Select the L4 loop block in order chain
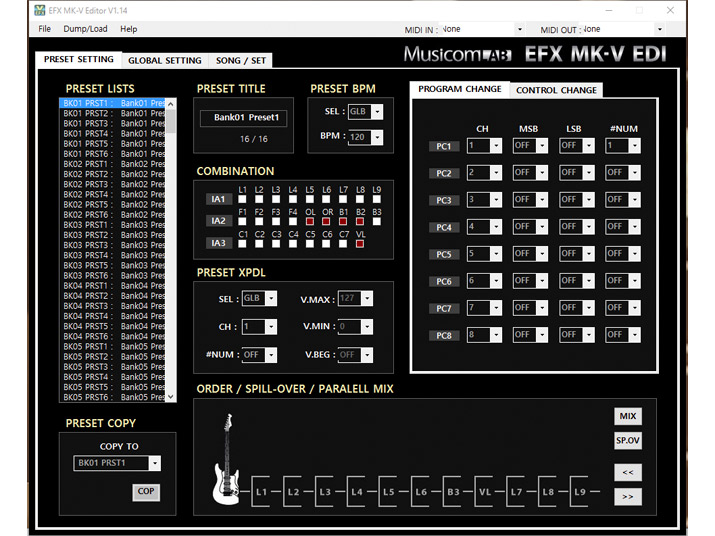Image resolution: width=715 pixels, height=536 pixels. 356,492
